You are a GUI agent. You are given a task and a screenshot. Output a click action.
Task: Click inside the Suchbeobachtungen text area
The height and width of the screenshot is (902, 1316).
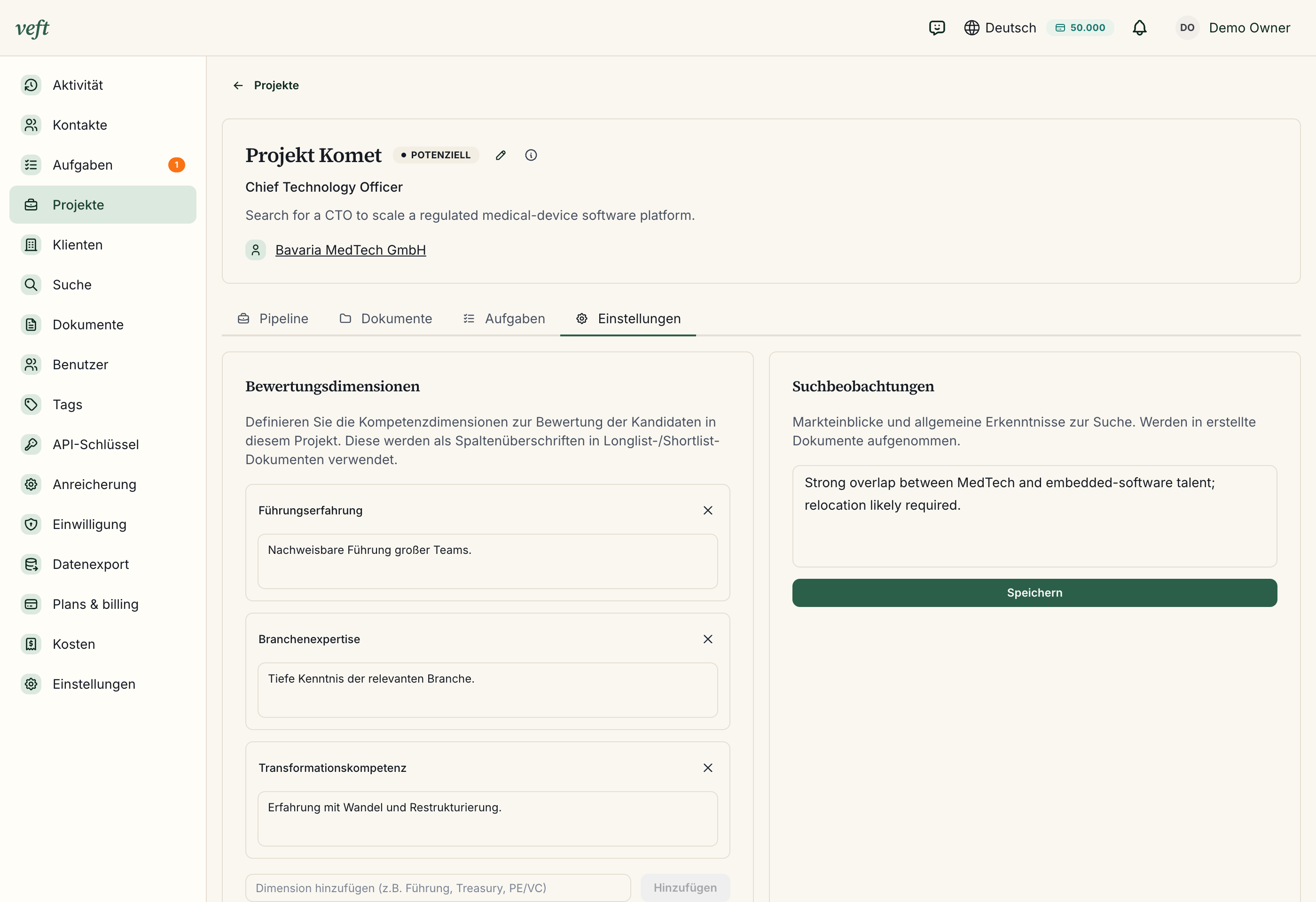pyautogui.click(x=1034, y=516)
